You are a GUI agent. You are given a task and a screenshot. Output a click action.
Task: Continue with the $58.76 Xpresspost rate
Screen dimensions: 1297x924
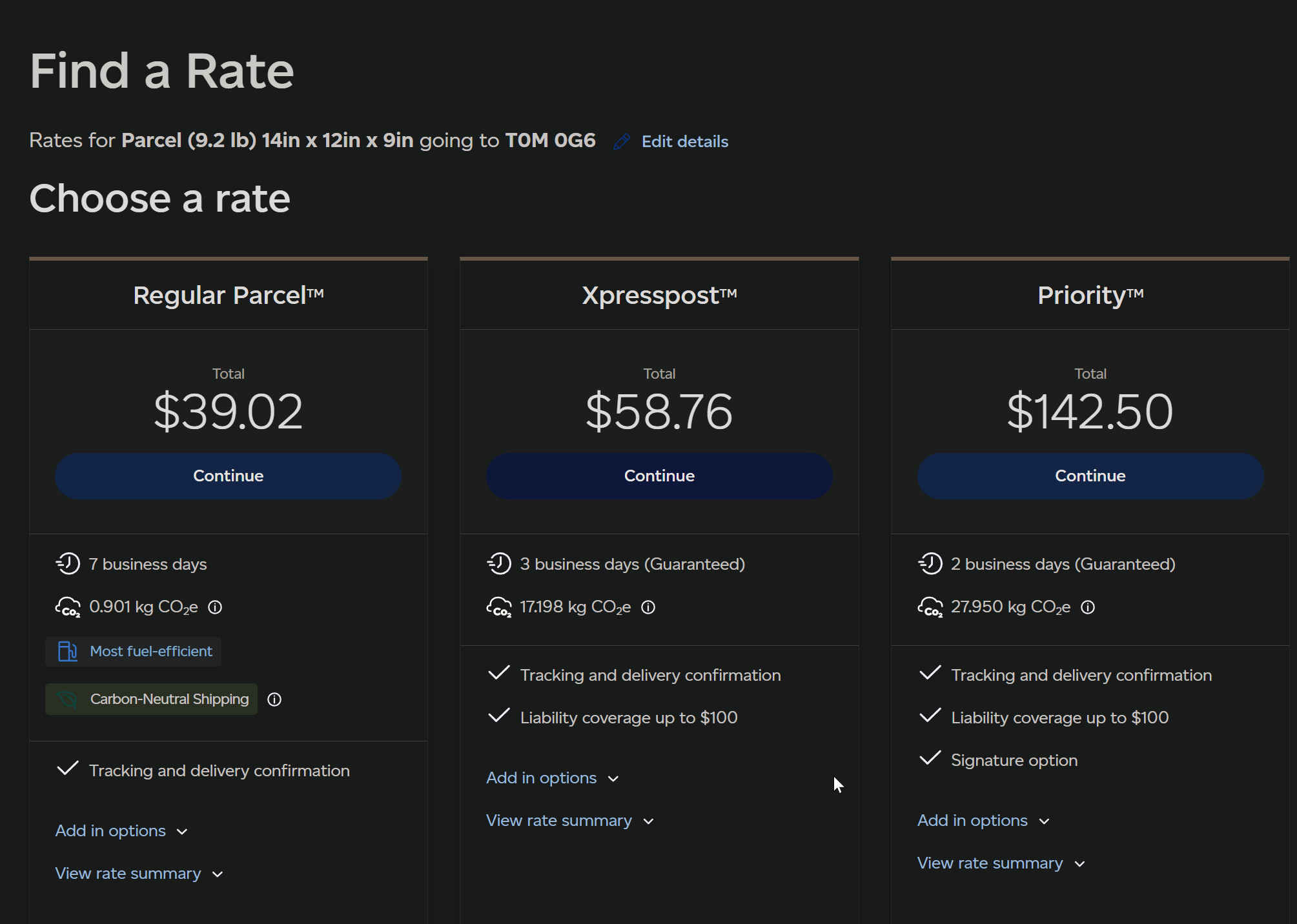coord(659,476)
